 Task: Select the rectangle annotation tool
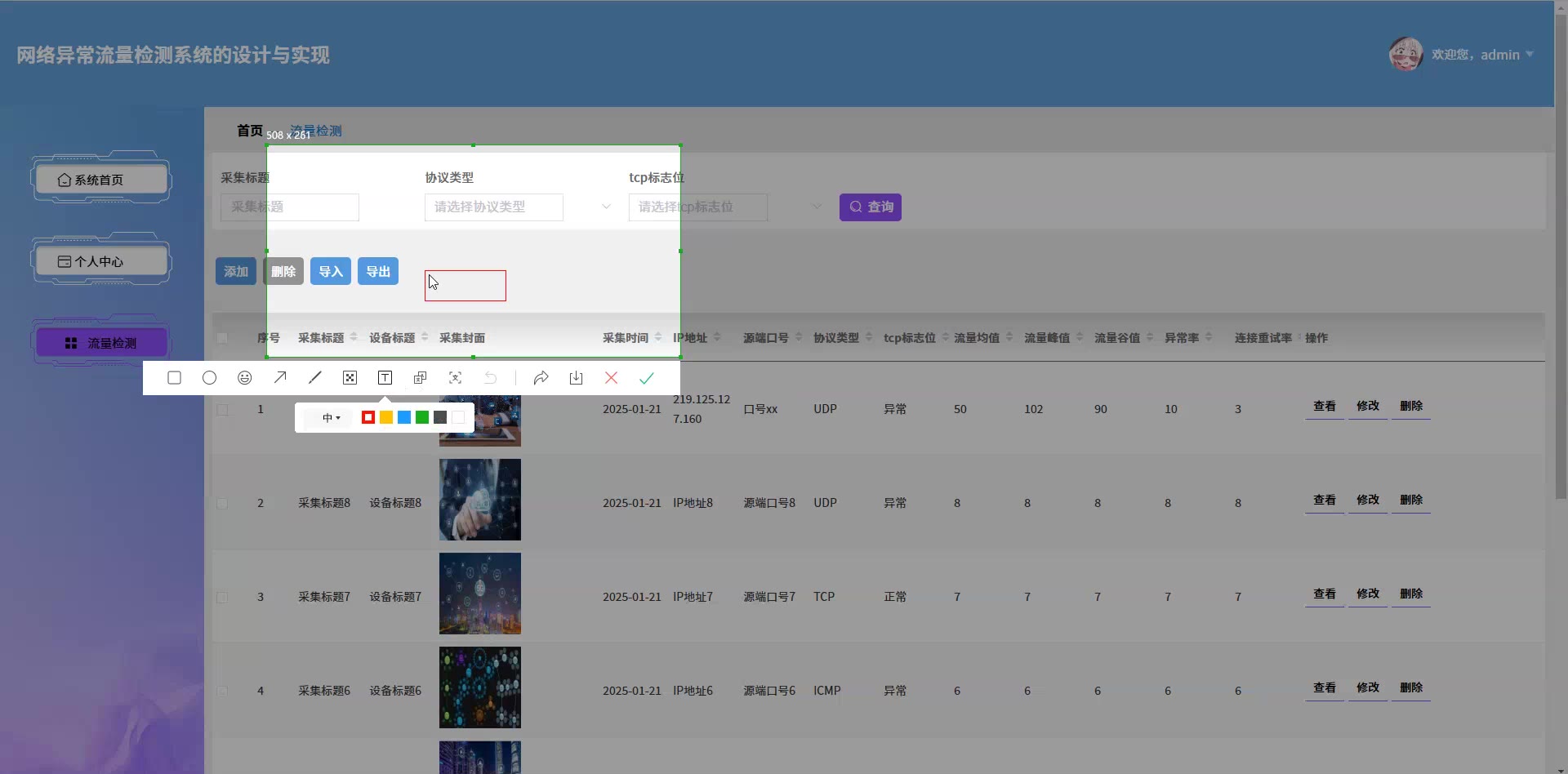point(174,378)
